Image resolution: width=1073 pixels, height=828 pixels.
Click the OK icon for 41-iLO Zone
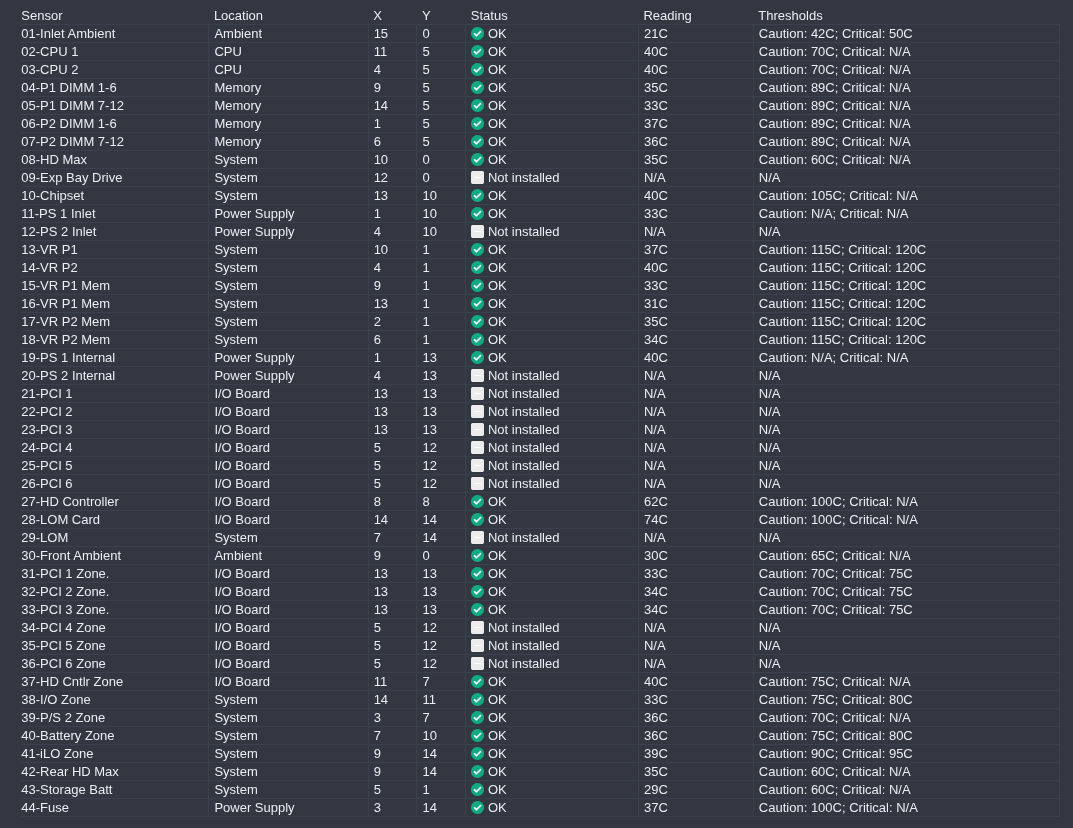pyautogui.click(x=478, y=753)
